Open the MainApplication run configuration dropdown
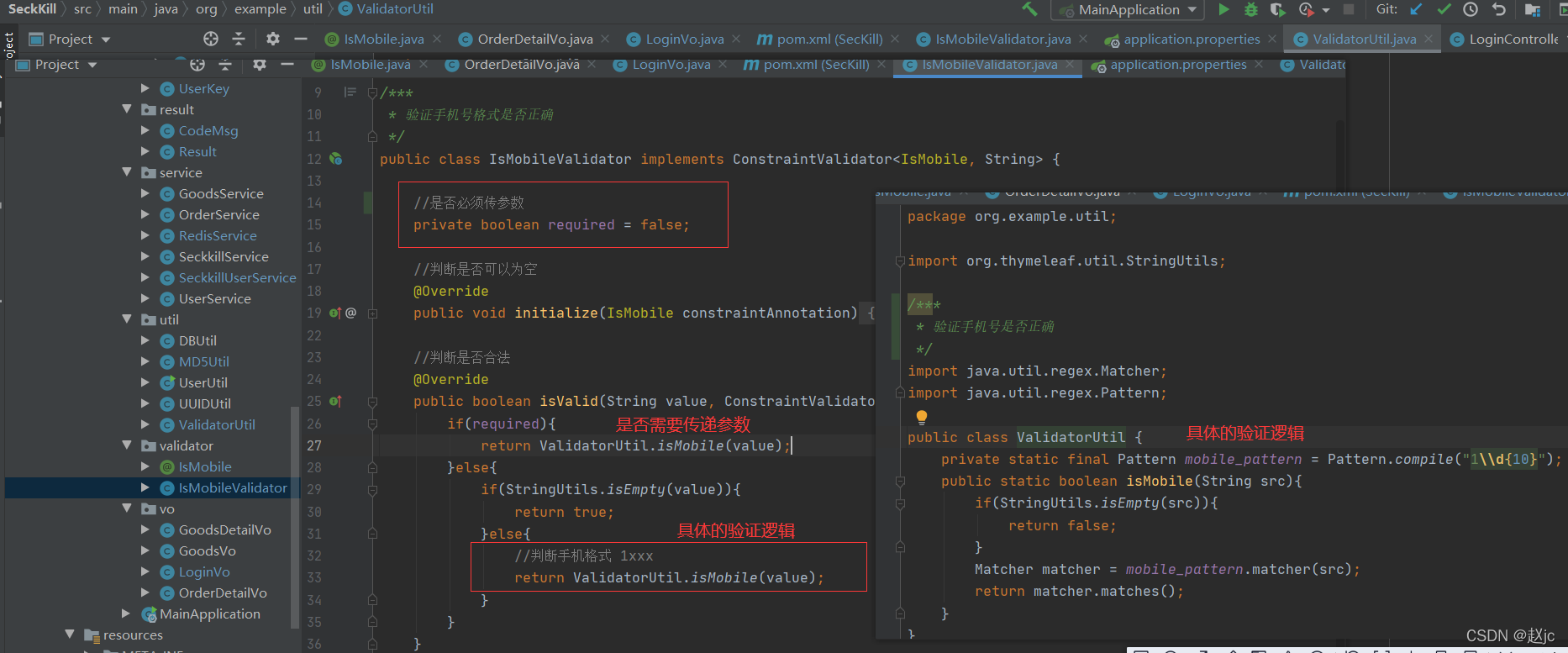 tap(1127, 10)
